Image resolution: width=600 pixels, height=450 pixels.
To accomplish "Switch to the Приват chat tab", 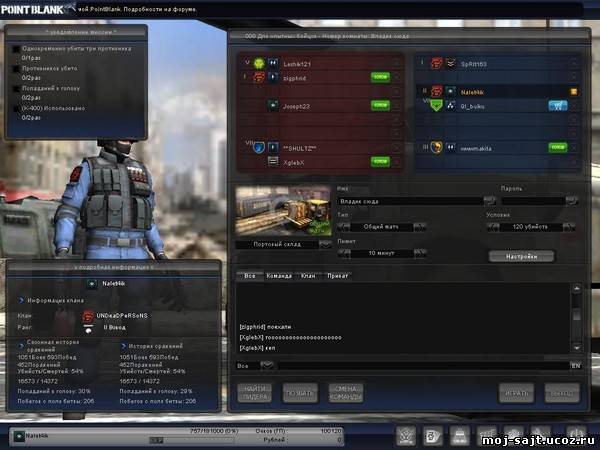I will point(338,276).
